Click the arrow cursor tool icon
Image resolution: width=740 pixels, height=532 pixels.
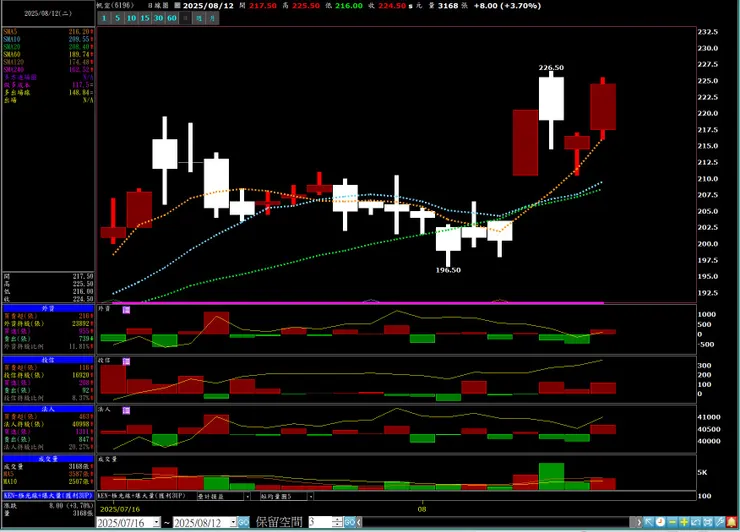coord(648,522)
